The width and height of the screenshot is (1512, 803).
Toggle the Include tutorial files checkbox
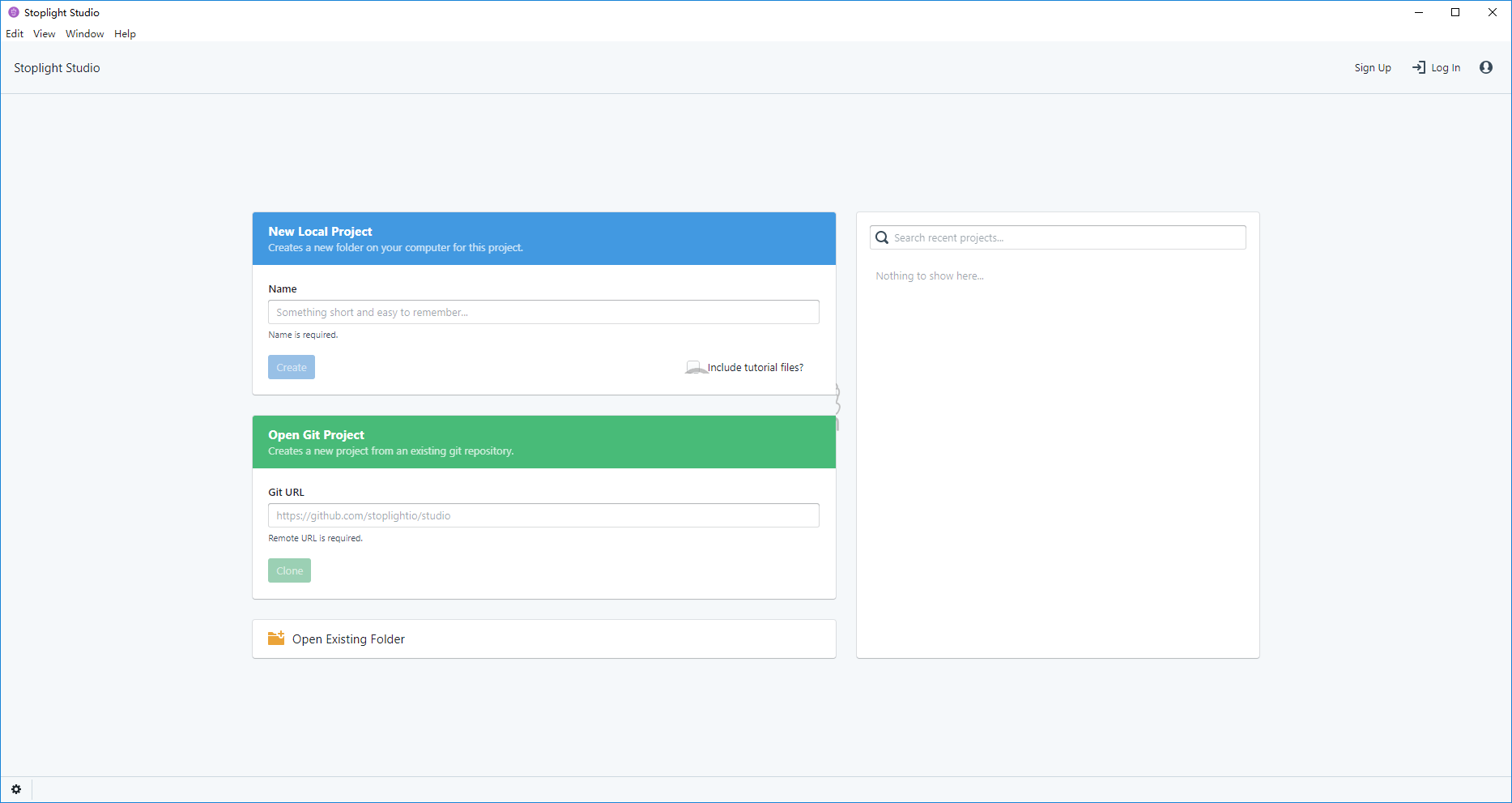[695, 367]
